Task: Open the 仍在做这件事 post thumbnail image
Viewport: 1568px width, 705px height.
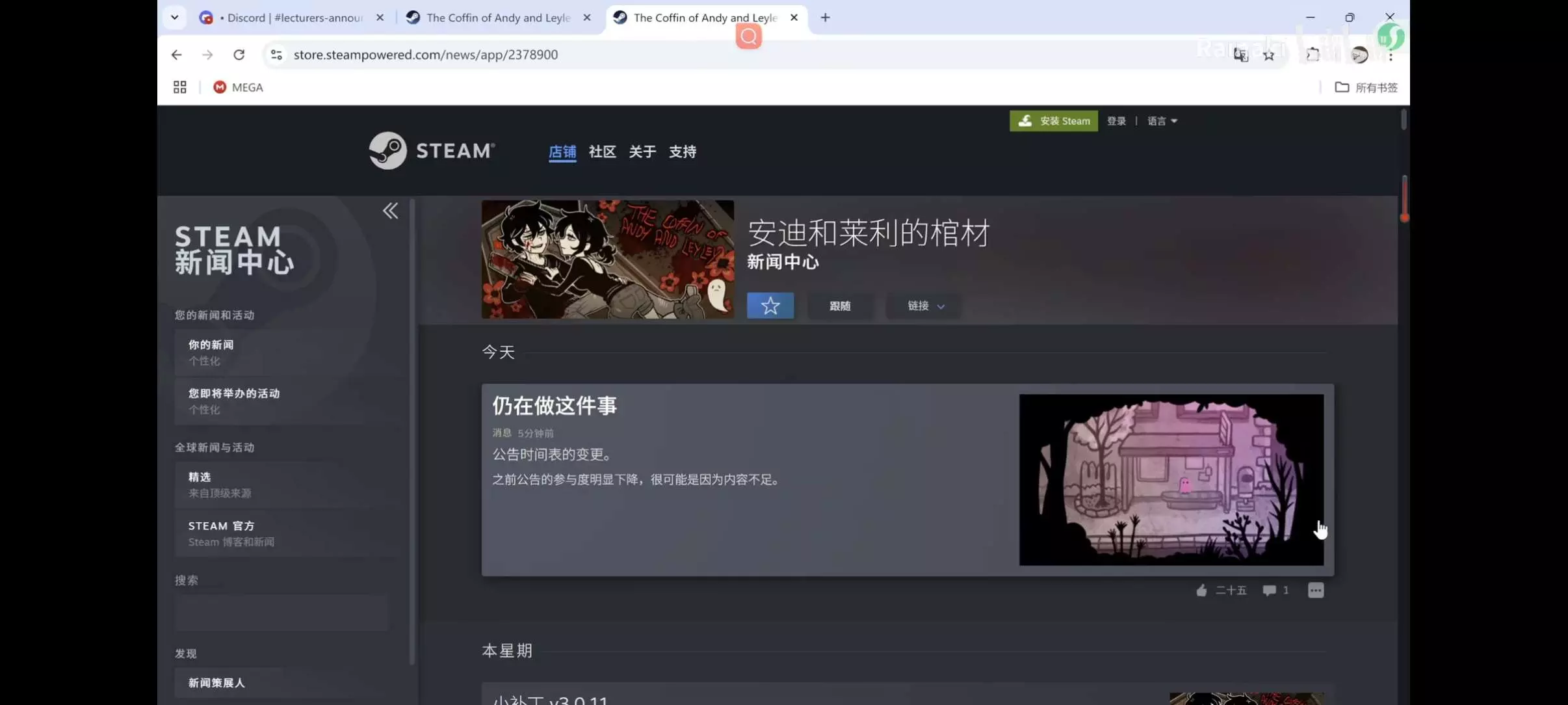Action: pyautogui.click(x=1171, y=479)
